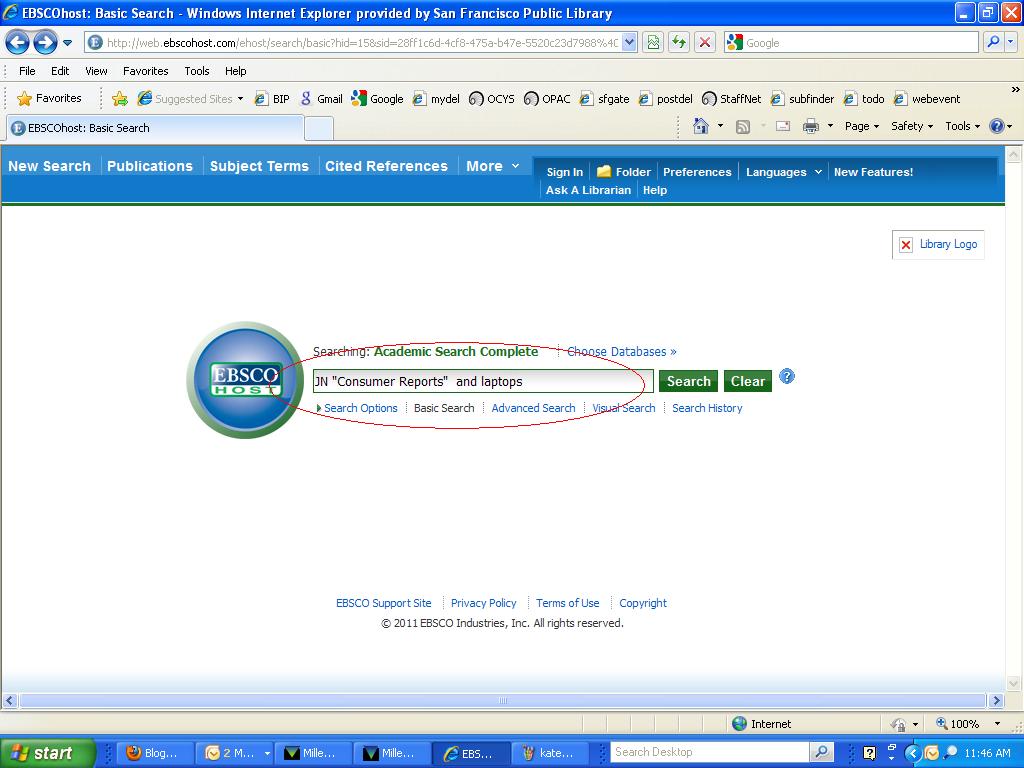This screenshot has width=1024, height=768.
Task: Expand the More dropdown in EBSCO navigation
Action: pos(493,166)
